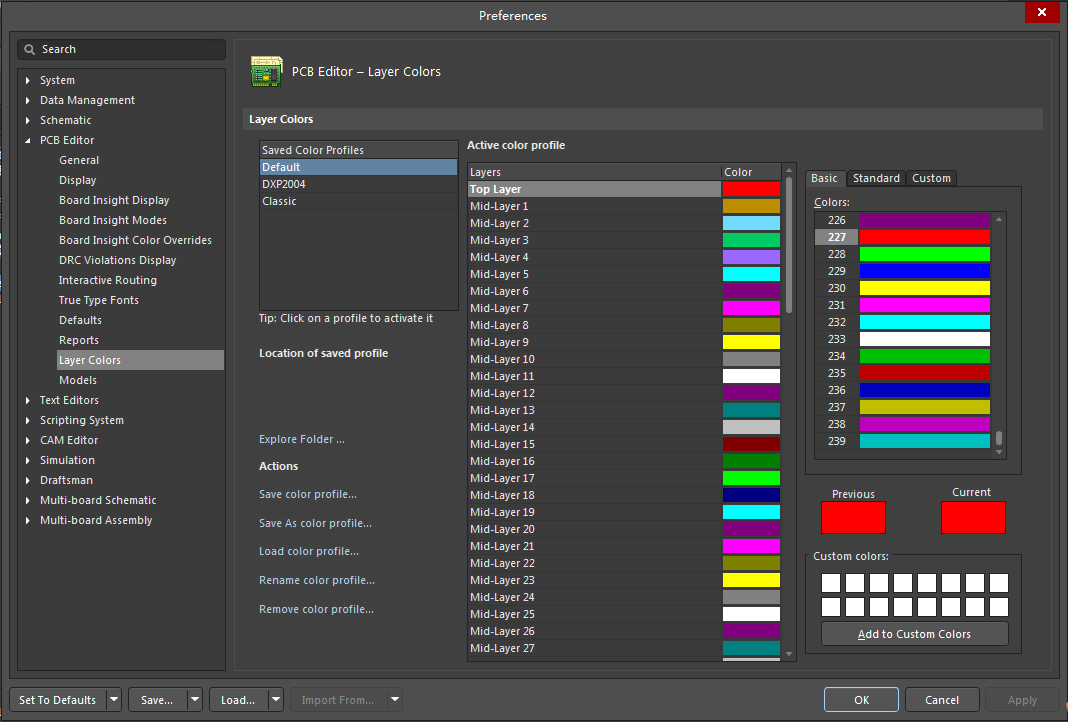Switch to the Standard colors tab
Viewport: 1068px width, 722px height.
tap(876, 178)
